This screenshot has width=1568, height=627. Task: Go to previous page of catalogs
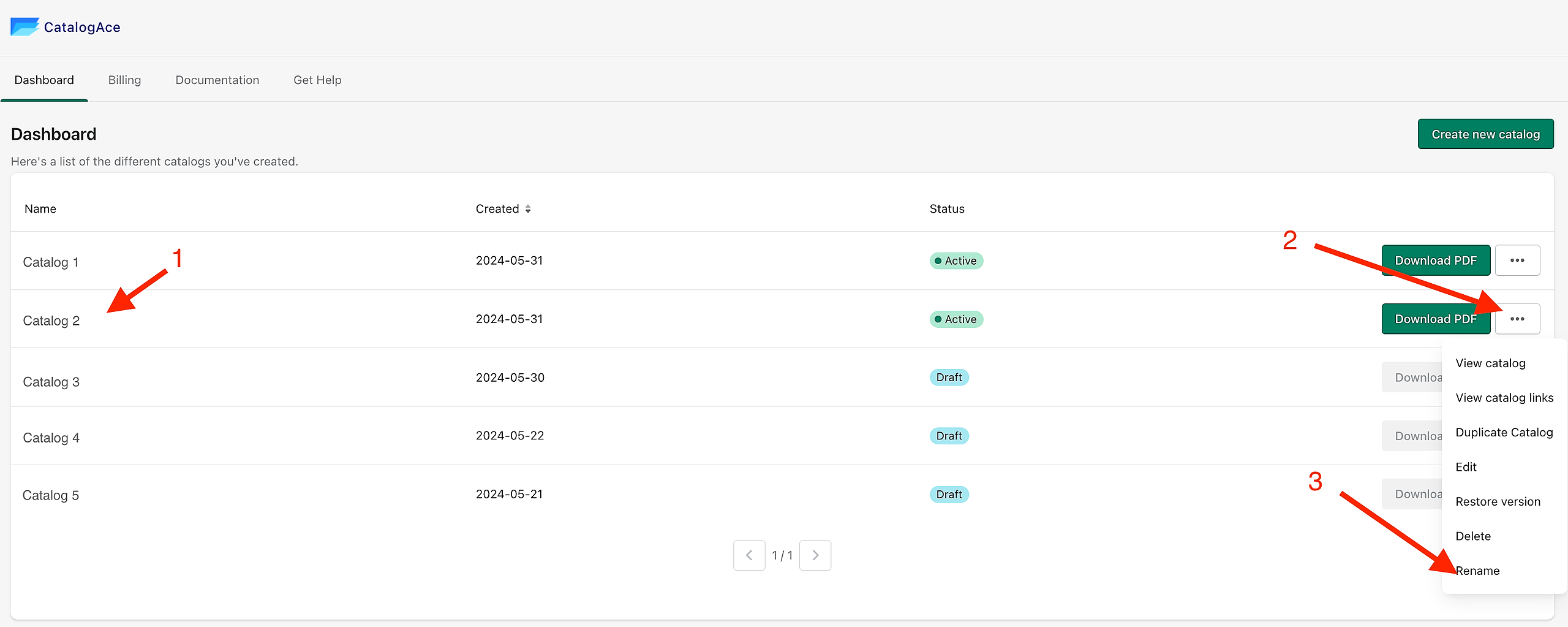pyautogui.click(x=749, y=555)
